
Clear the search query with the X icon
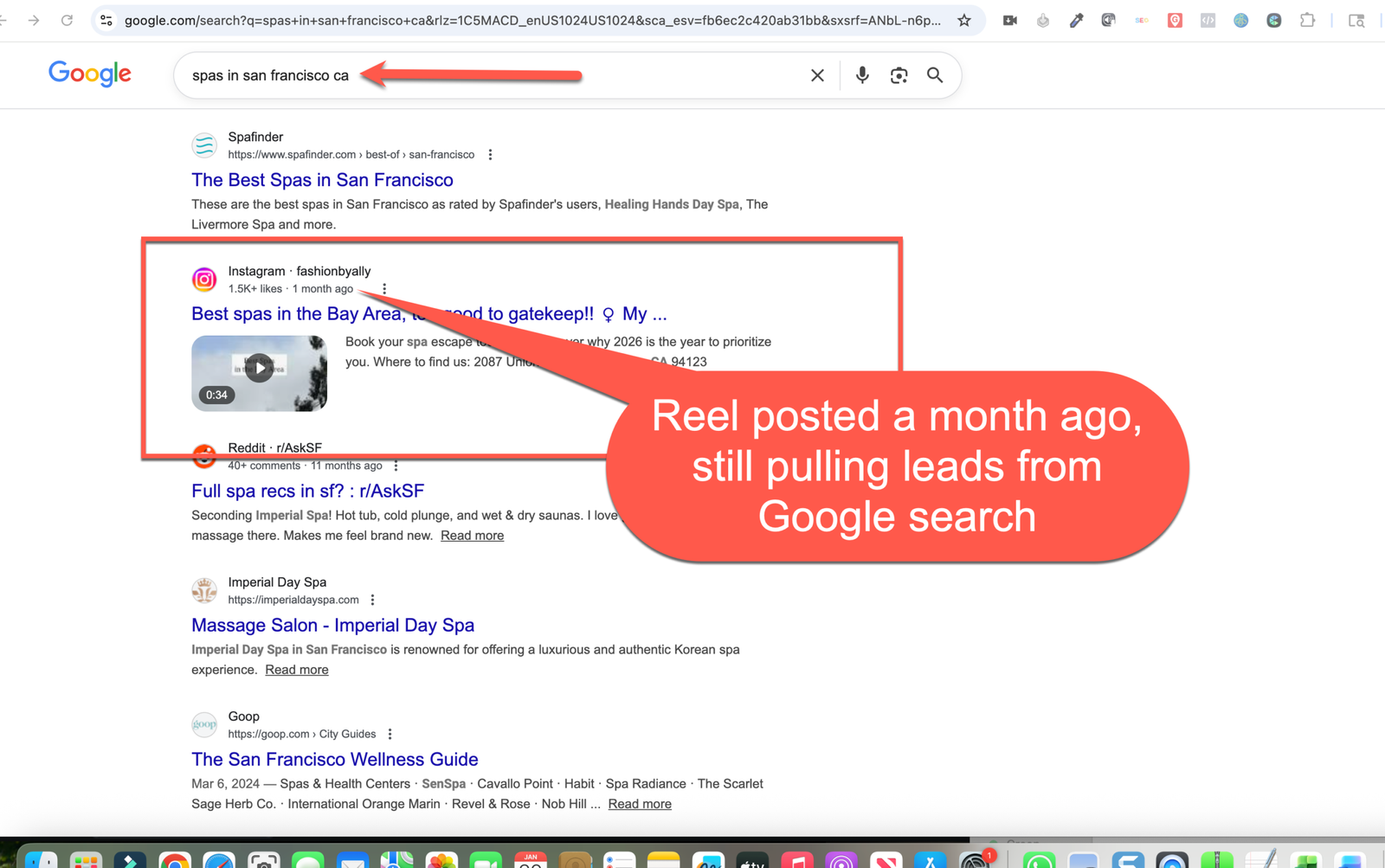(x=816, y=75)
